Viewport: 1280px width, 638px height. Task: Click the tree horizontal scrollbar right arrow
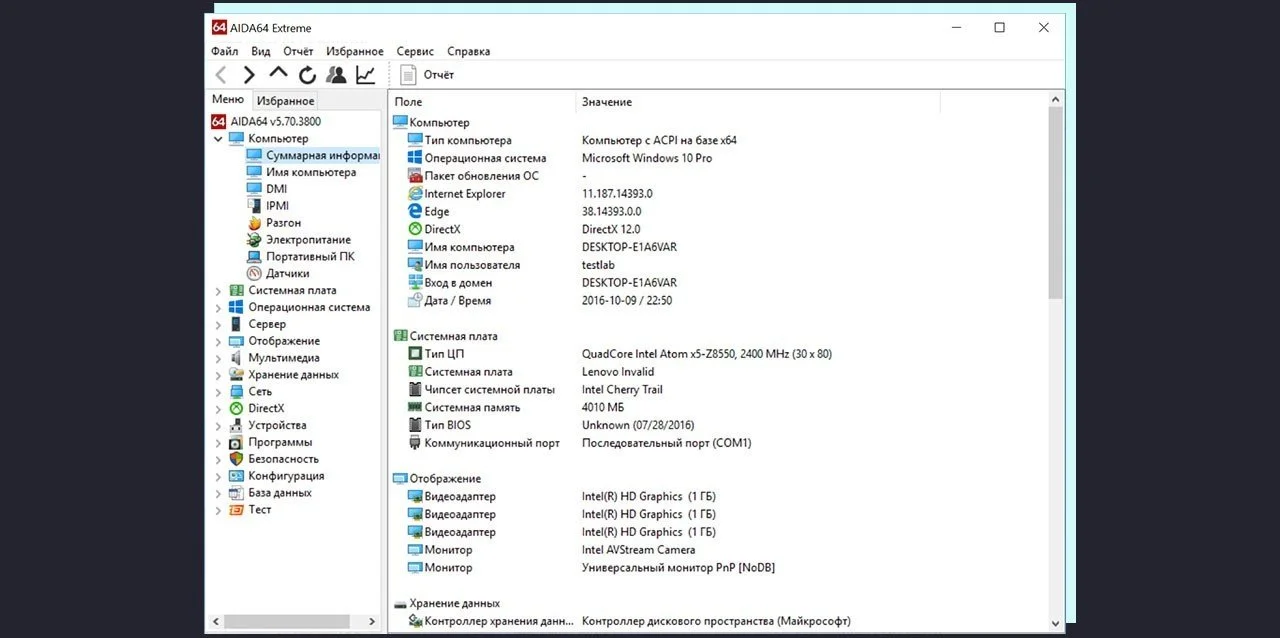click(372, 622)
